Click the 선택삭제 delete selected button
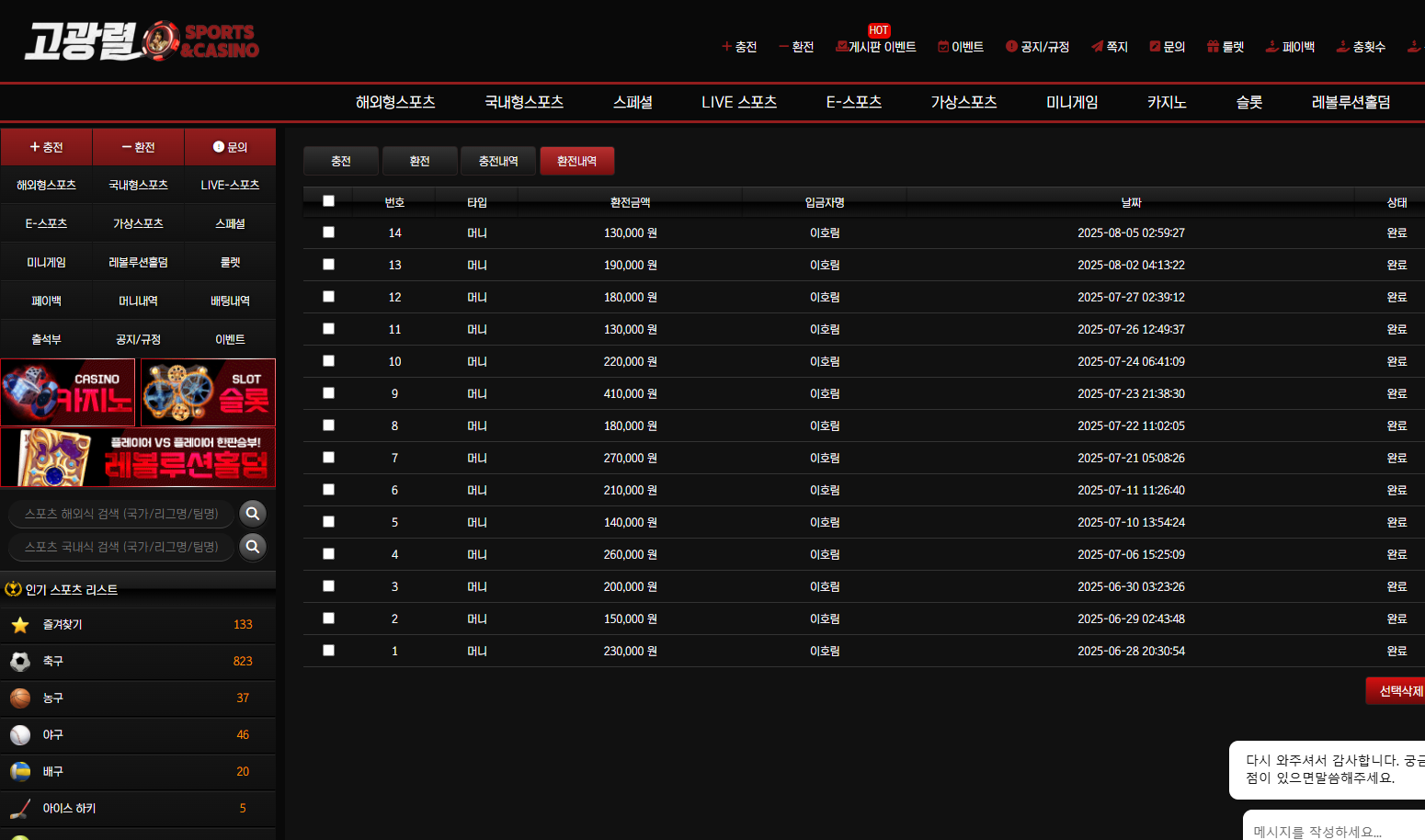The height and width of the screenshot is (840, 1425). 1397,691
